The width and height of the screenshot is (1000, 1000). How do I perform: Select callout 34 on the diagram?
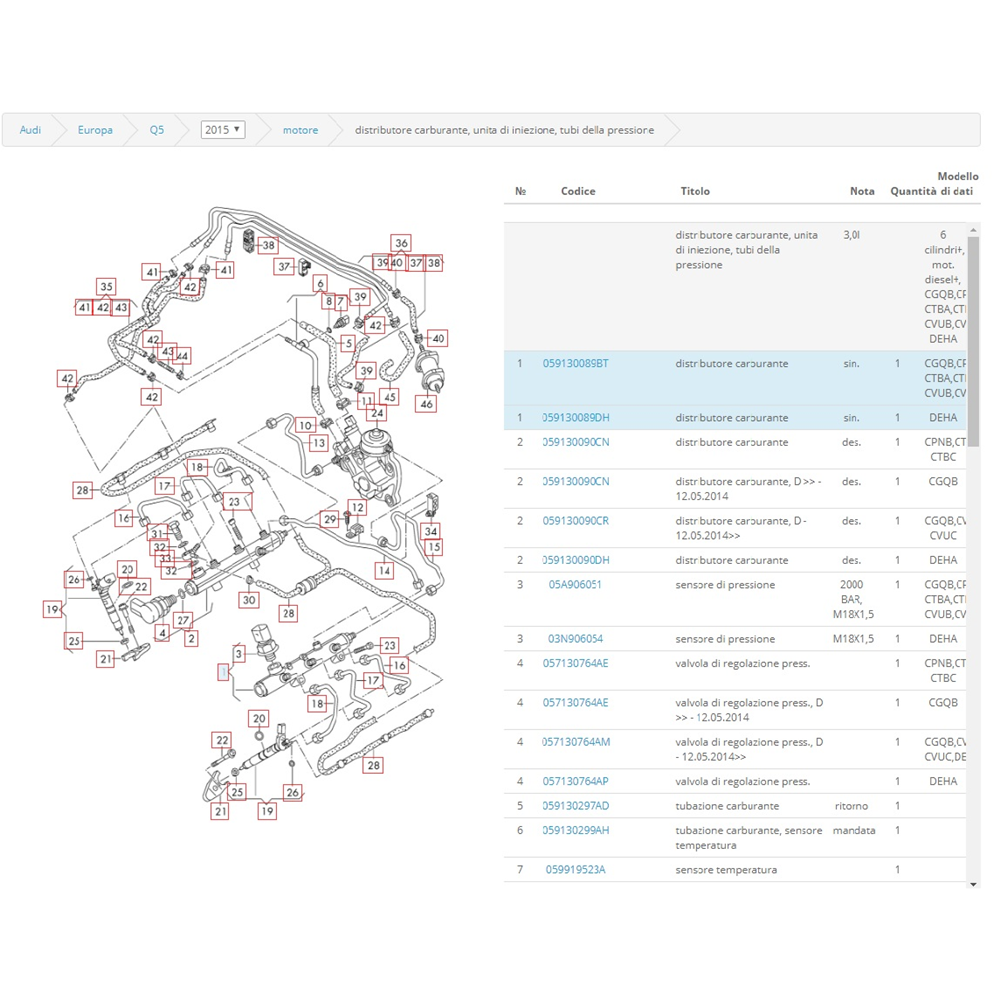tap(431, 531)
